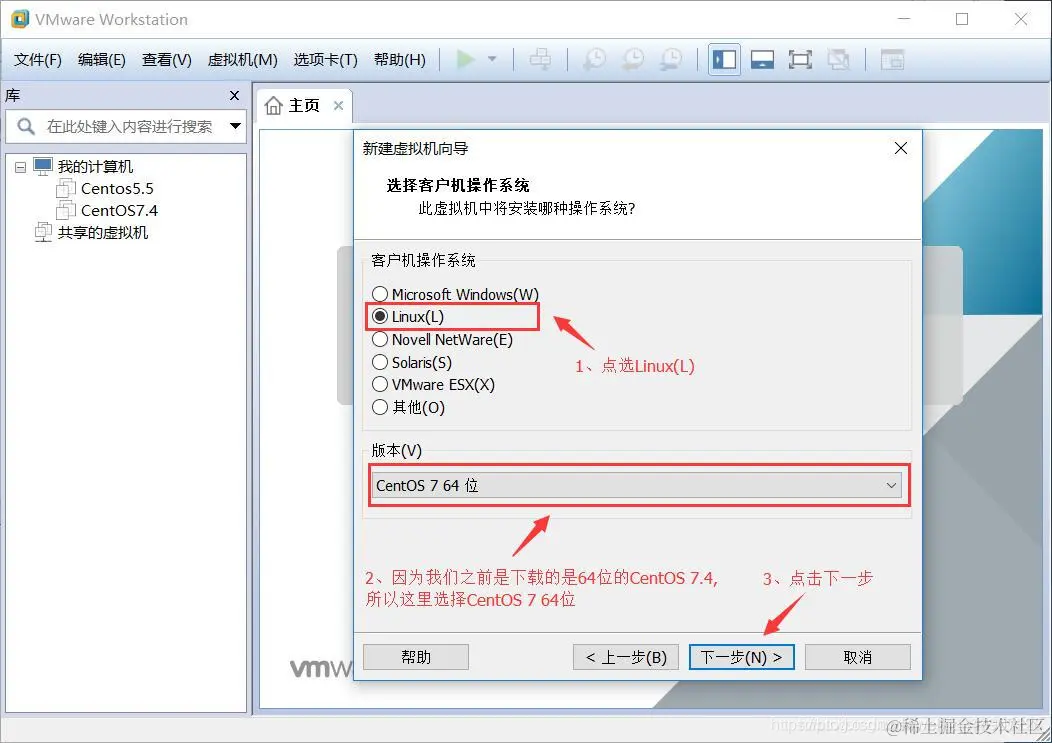
Task: Toggle the library panel visibility icon
Action: (722, 59)
